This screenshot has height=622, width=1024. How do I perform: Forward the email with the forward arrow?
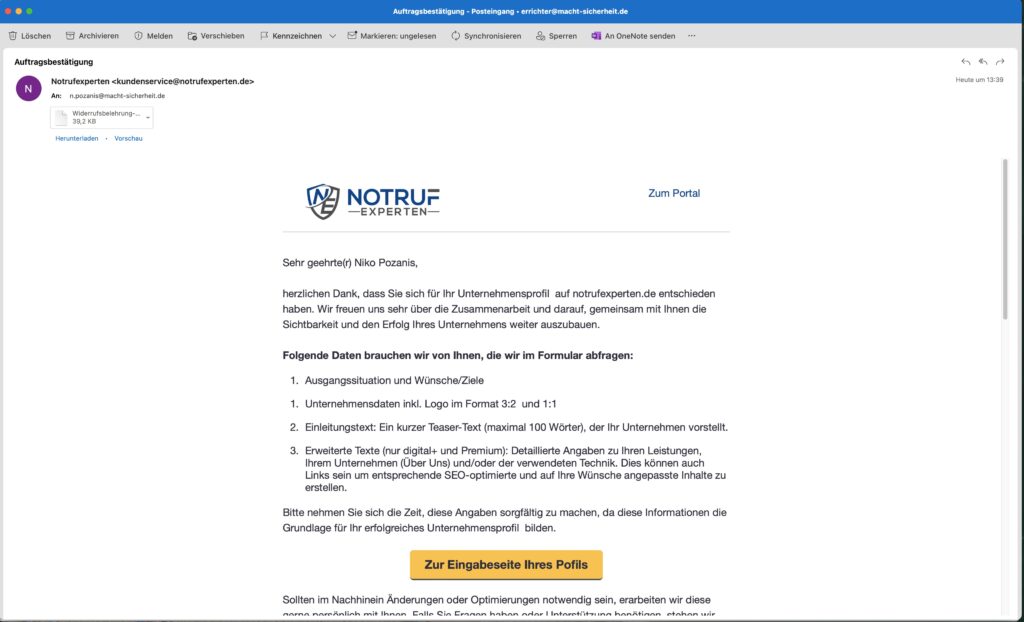(x=1000, y=62)
